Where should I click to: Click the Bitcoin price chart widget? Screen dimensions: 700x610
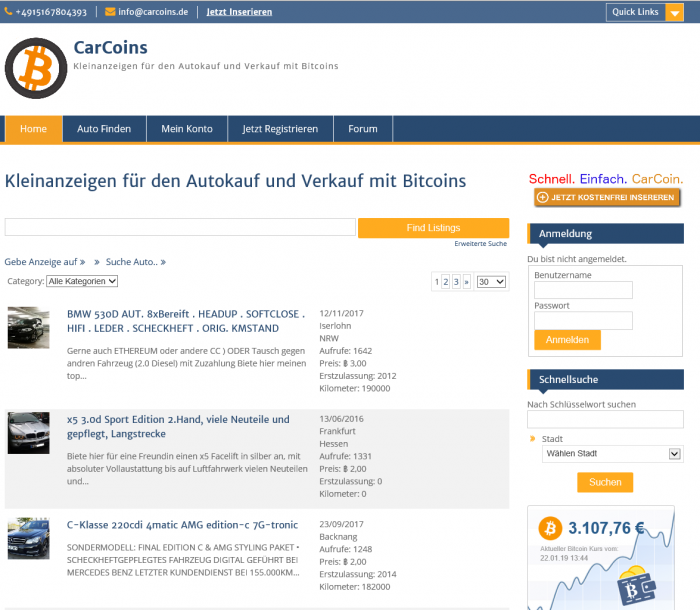pos(601,557)
